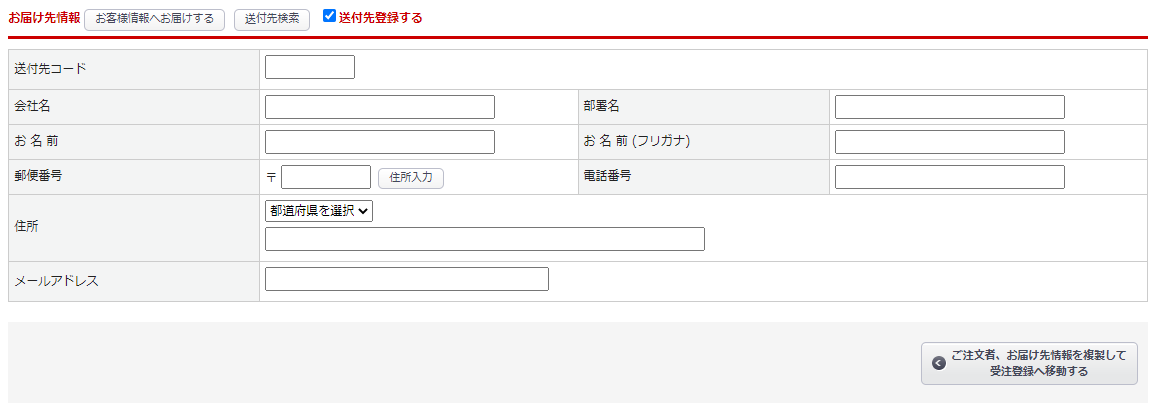The width and height of the screenshot is (1155, 403).
Task: Focus the メールアドレス input field
Action: pos(406,279)
